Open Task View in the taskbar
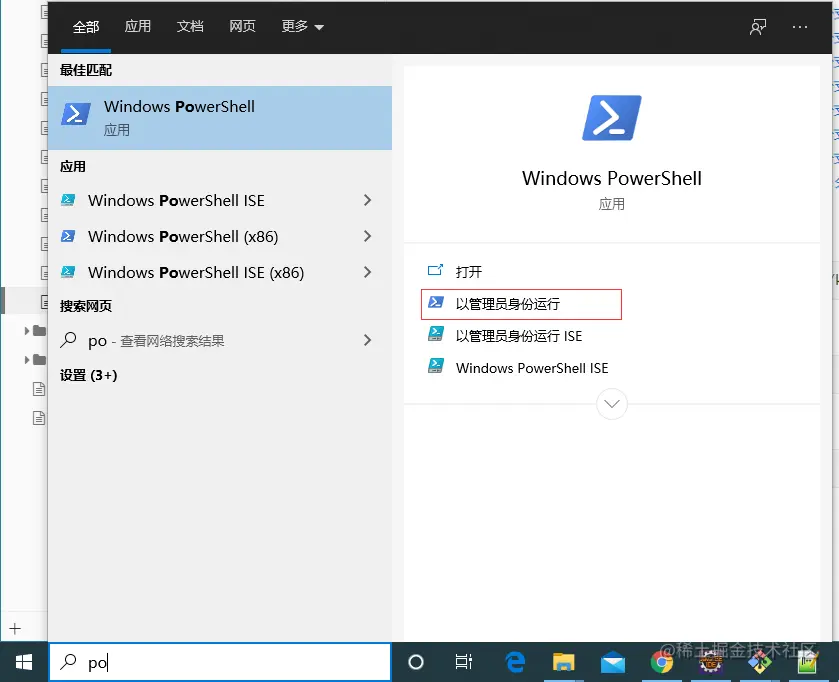839x682 pixels. pos(463,662)
